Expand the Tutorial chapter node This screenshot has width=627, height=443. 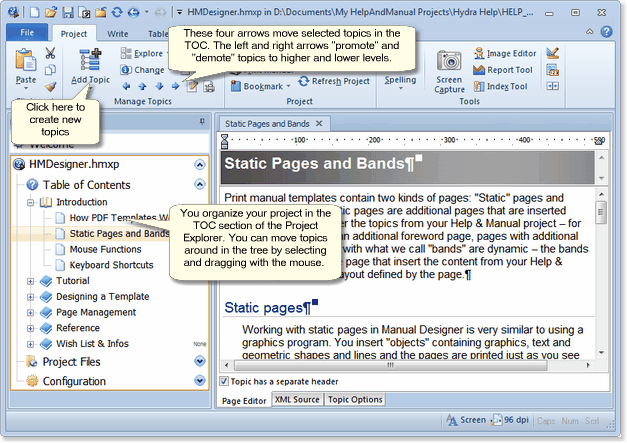click(30, 281)
